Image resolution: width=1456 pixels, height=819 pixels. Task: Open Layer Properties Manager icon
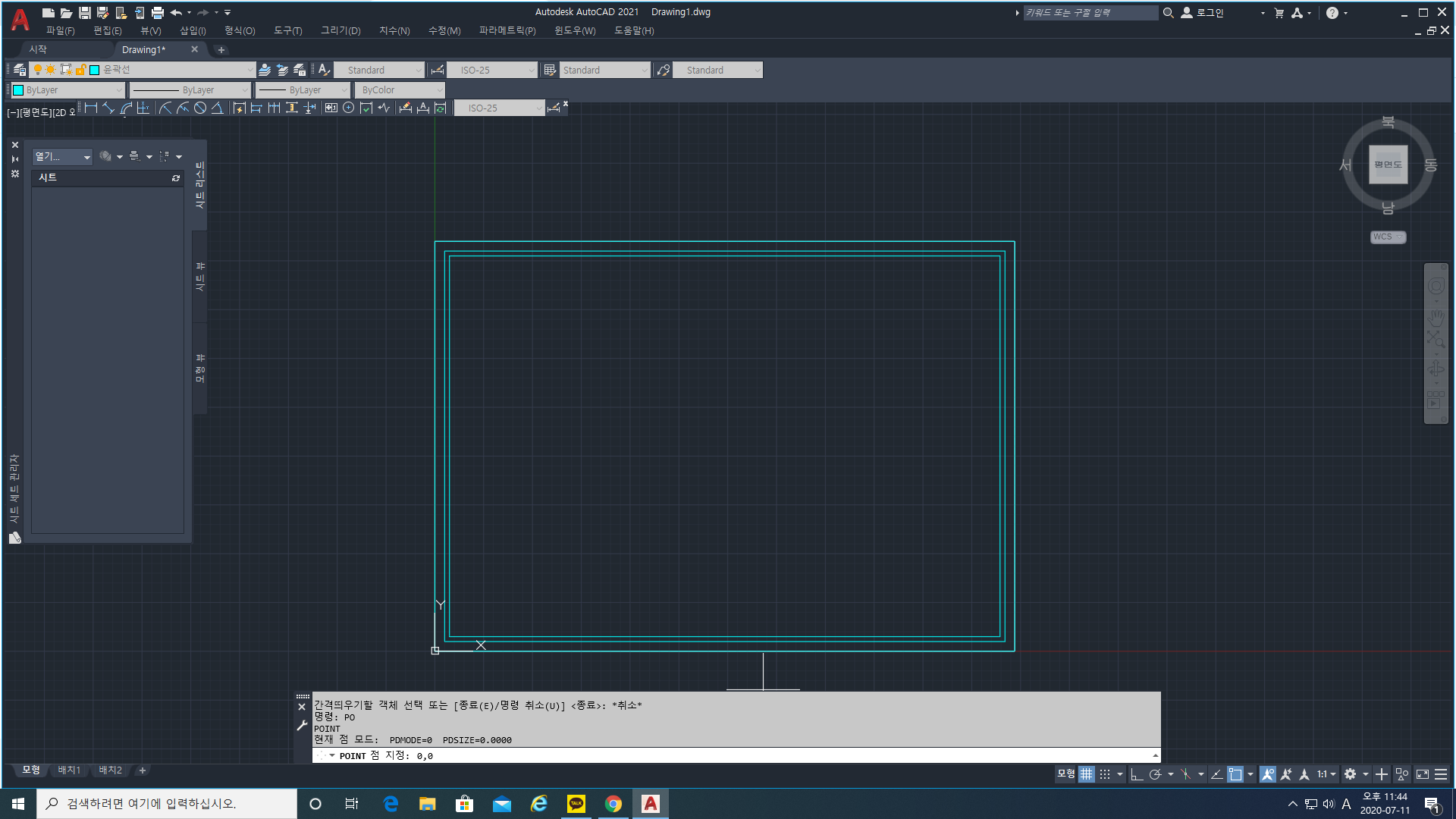pyautogui.click(x=20, y=70)
